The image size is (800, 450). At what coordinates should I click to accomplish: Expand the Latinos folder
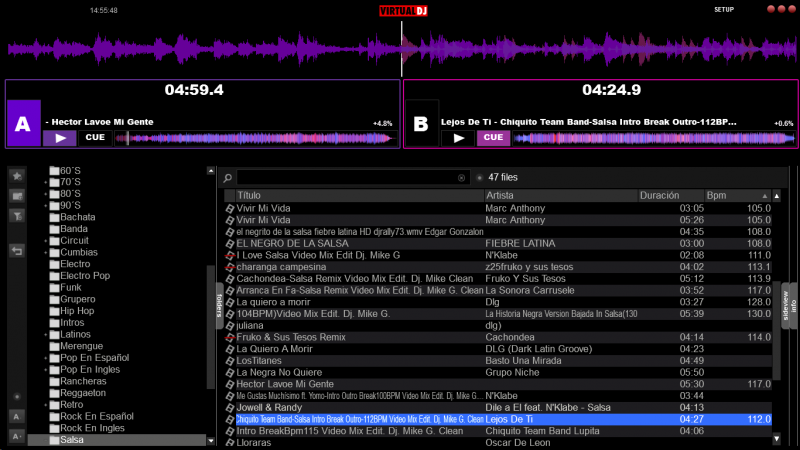46,334
